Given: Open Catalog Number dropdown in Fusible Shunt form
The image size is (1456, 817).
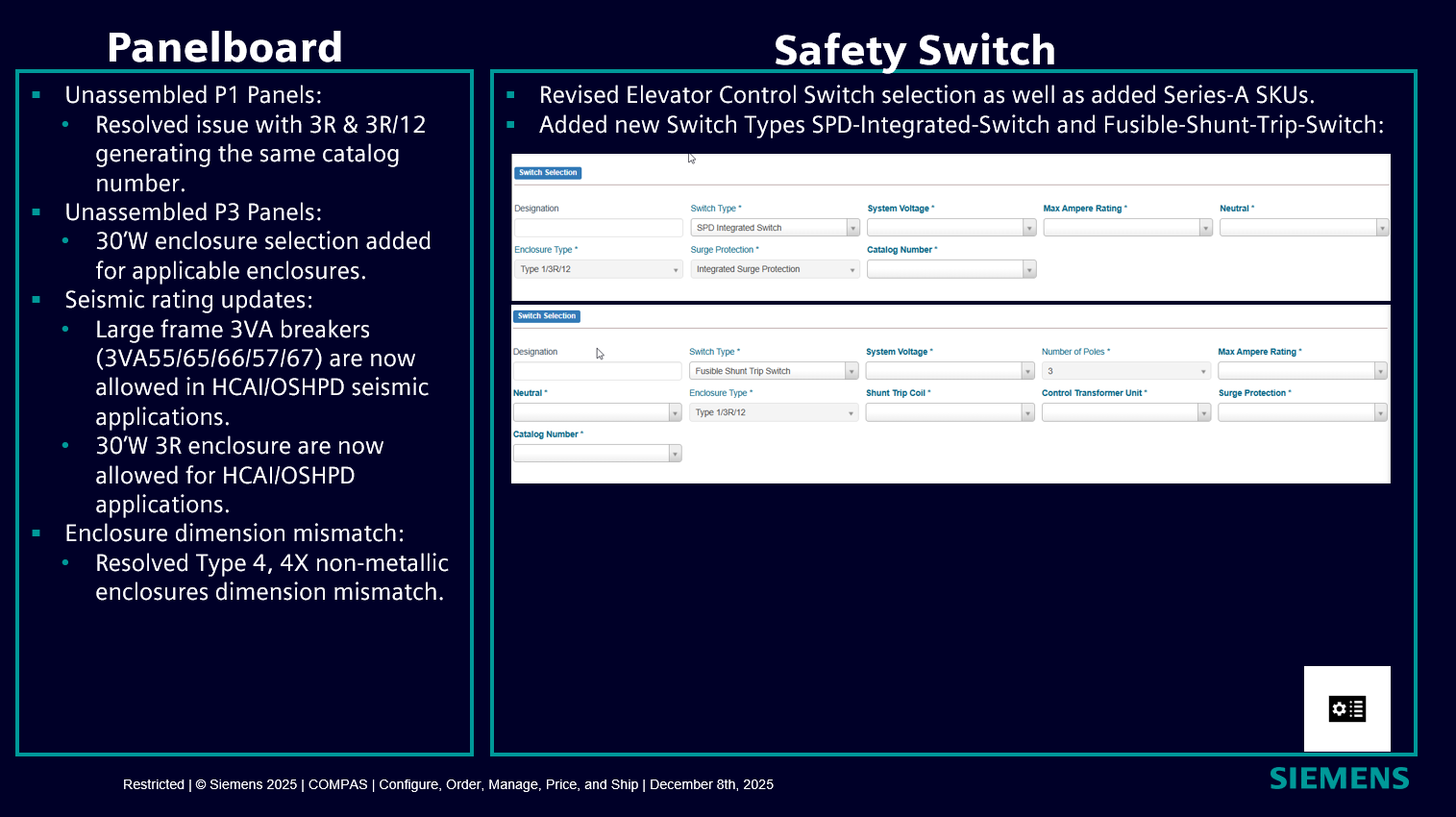Looking at the screenshot, I should [597, 454].
